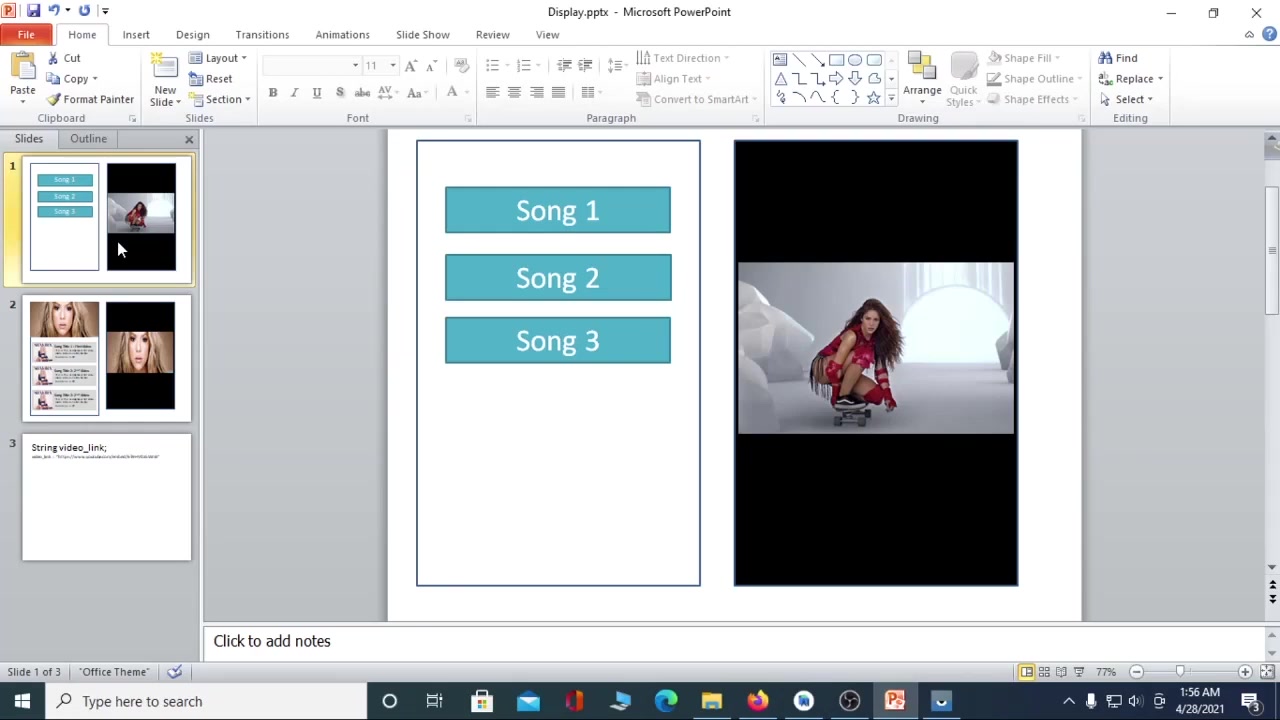Click the Replace button
Image resolution: width=1280 pixels, height=720 pixels.
coord(1131,79)
